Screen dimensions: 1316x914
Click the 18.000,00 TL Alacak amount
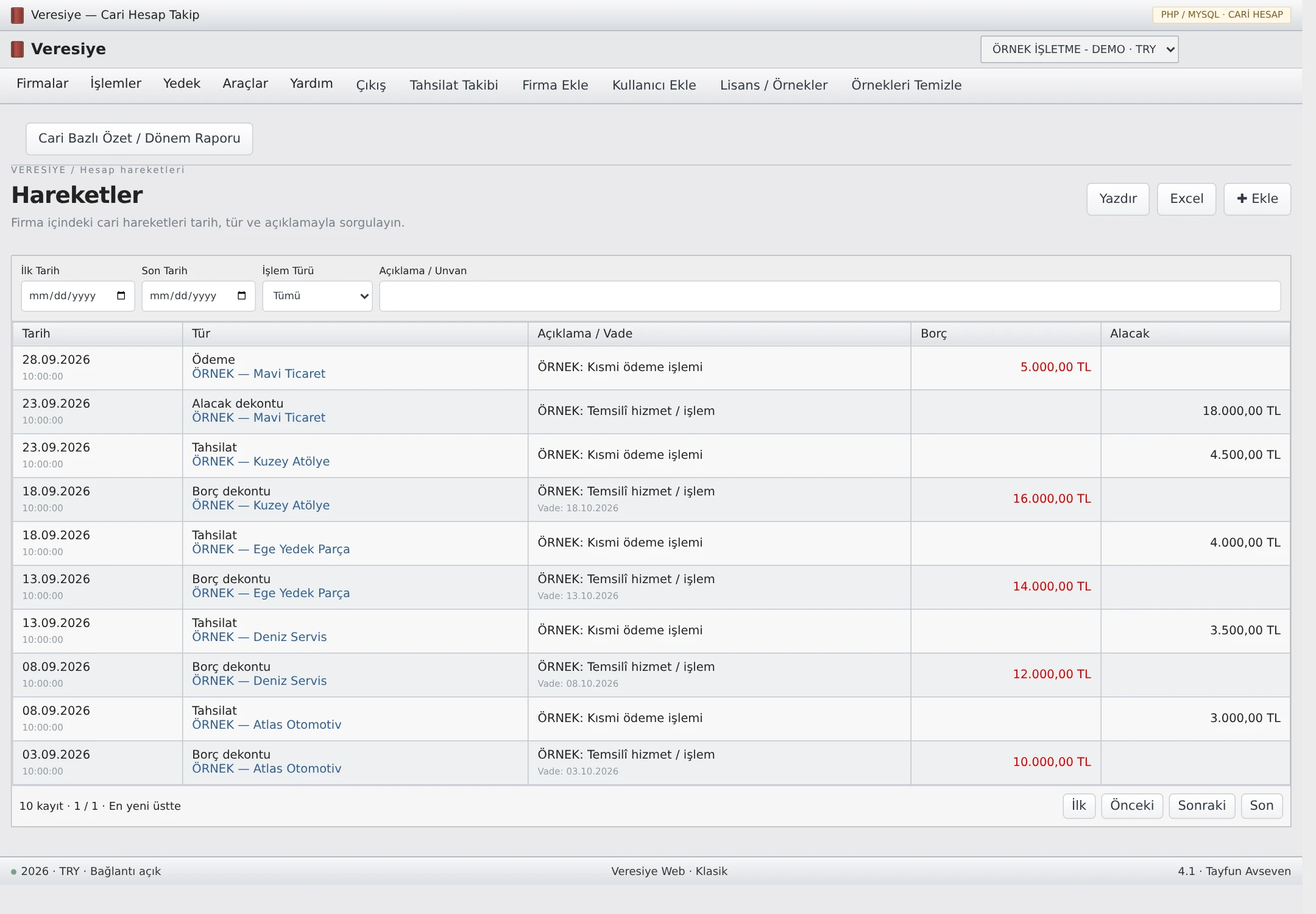pos(1242,411)
